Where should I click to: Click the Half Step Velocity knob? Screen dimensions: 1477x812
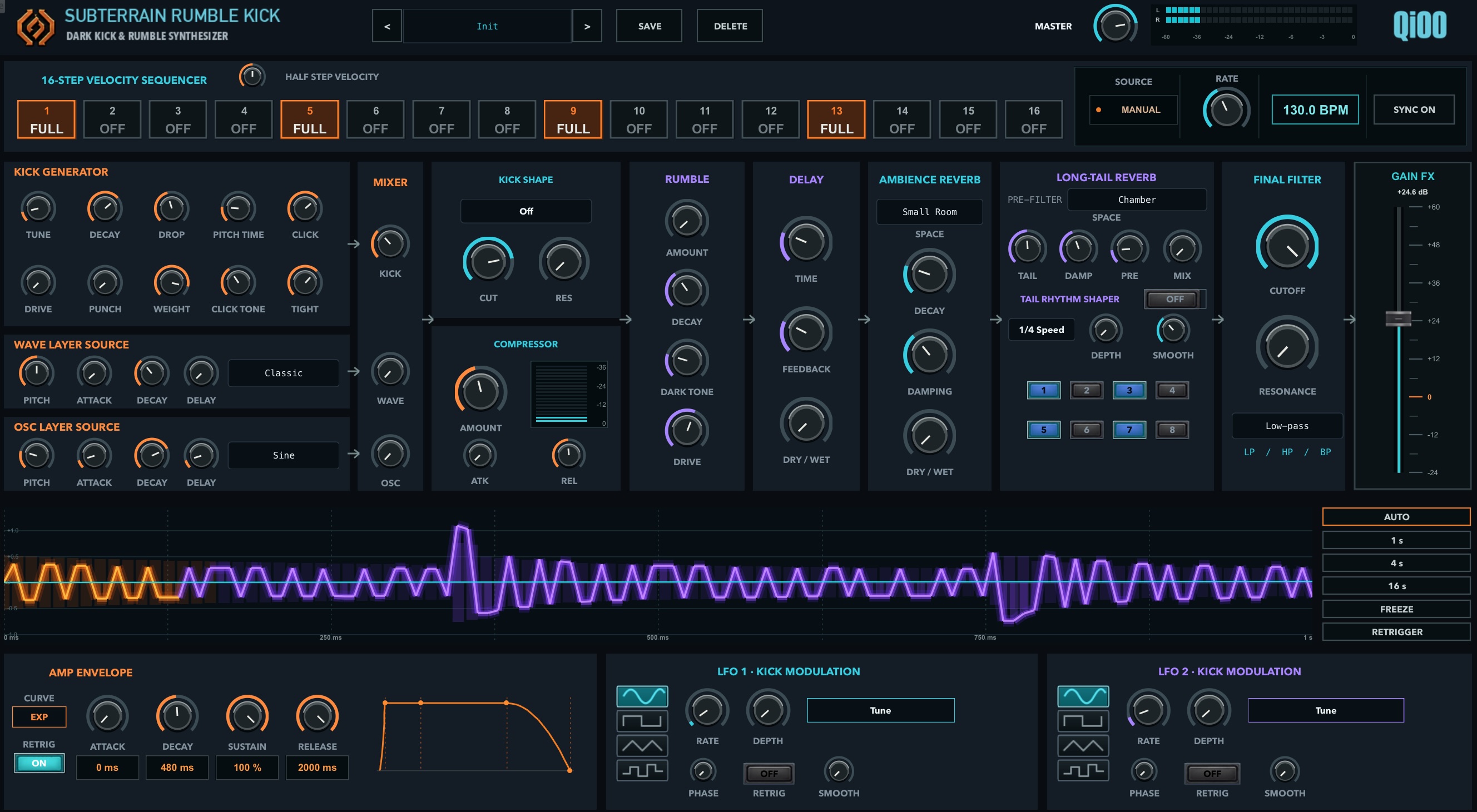252,76
